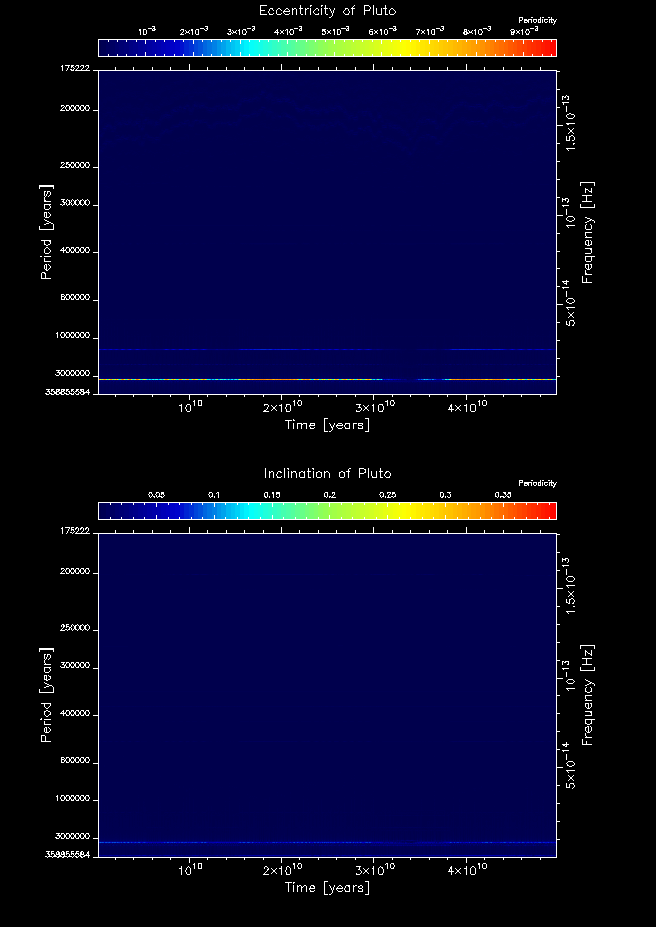Click the bright horizontal line in eccentricity spectrogram

(x=327, y=379)
